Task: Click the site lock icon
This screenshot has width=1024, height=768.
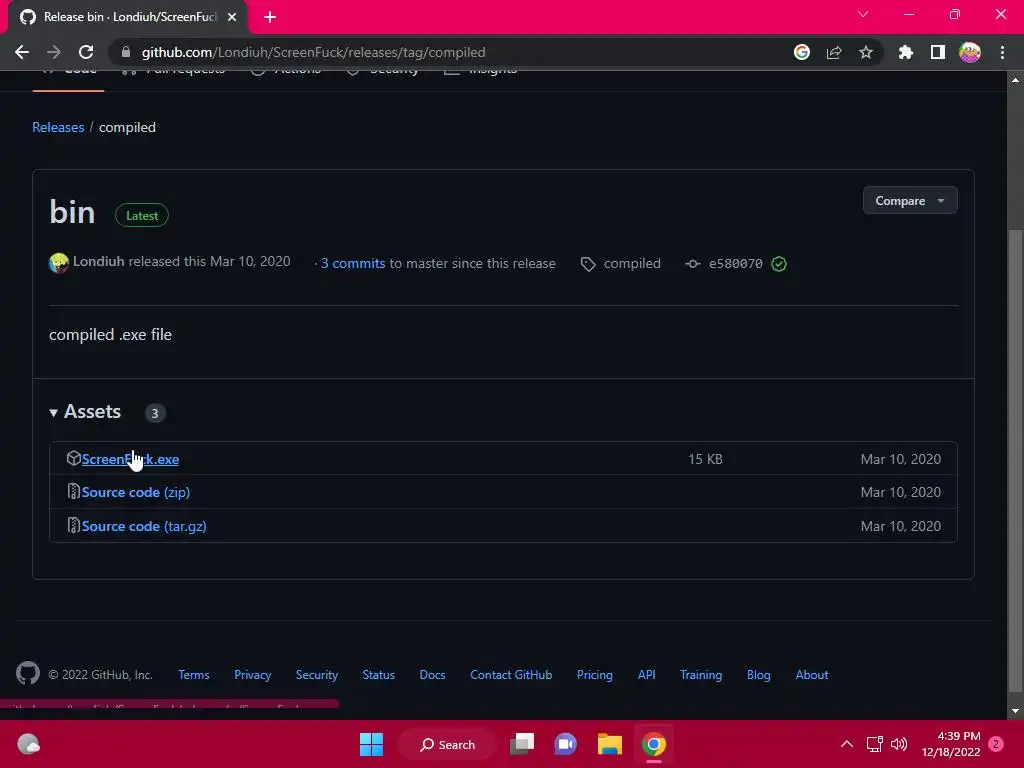Action: coord(126,52)
